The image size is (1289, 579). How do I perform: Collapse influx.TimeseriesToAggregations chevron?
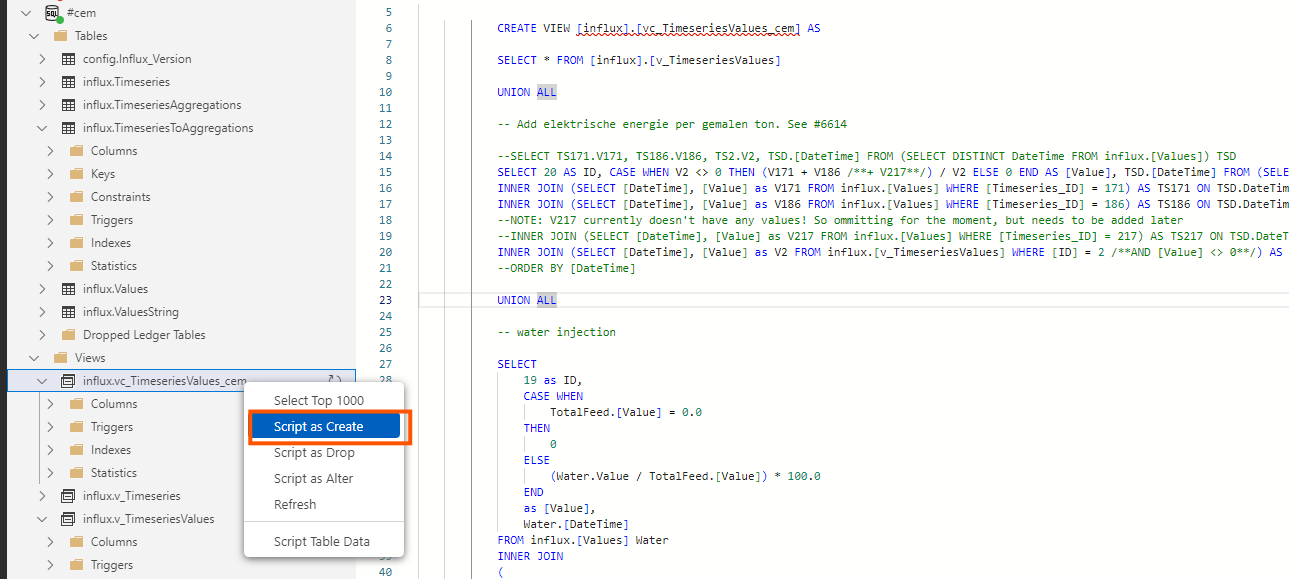coord(42,128)
